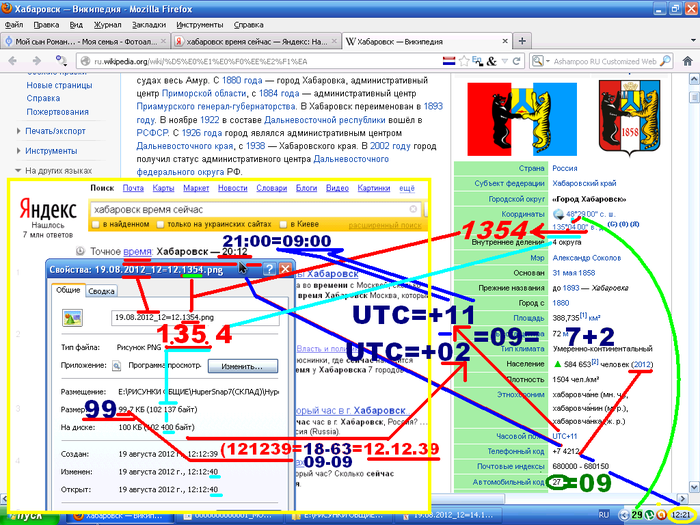Toggle the в Киеве checkbox
Screen dimensions: 700x525
coord(283,225)
